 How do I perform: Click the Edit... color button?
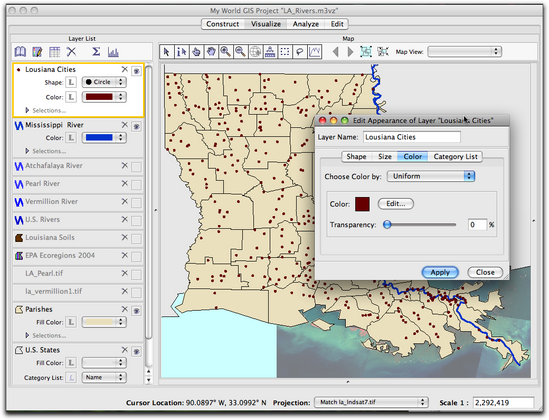396,204
